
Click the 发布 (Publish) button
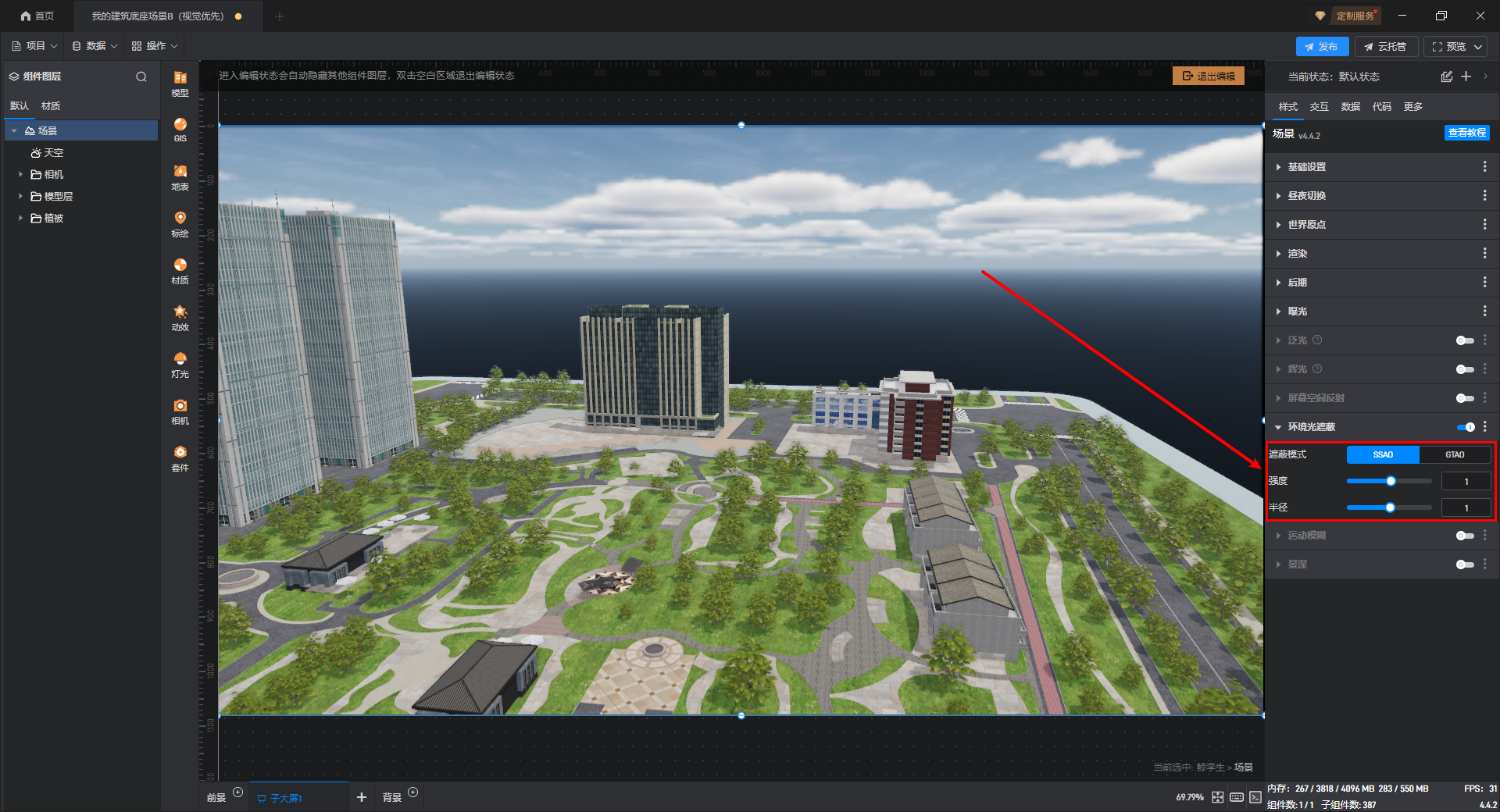click(1322, 47)
